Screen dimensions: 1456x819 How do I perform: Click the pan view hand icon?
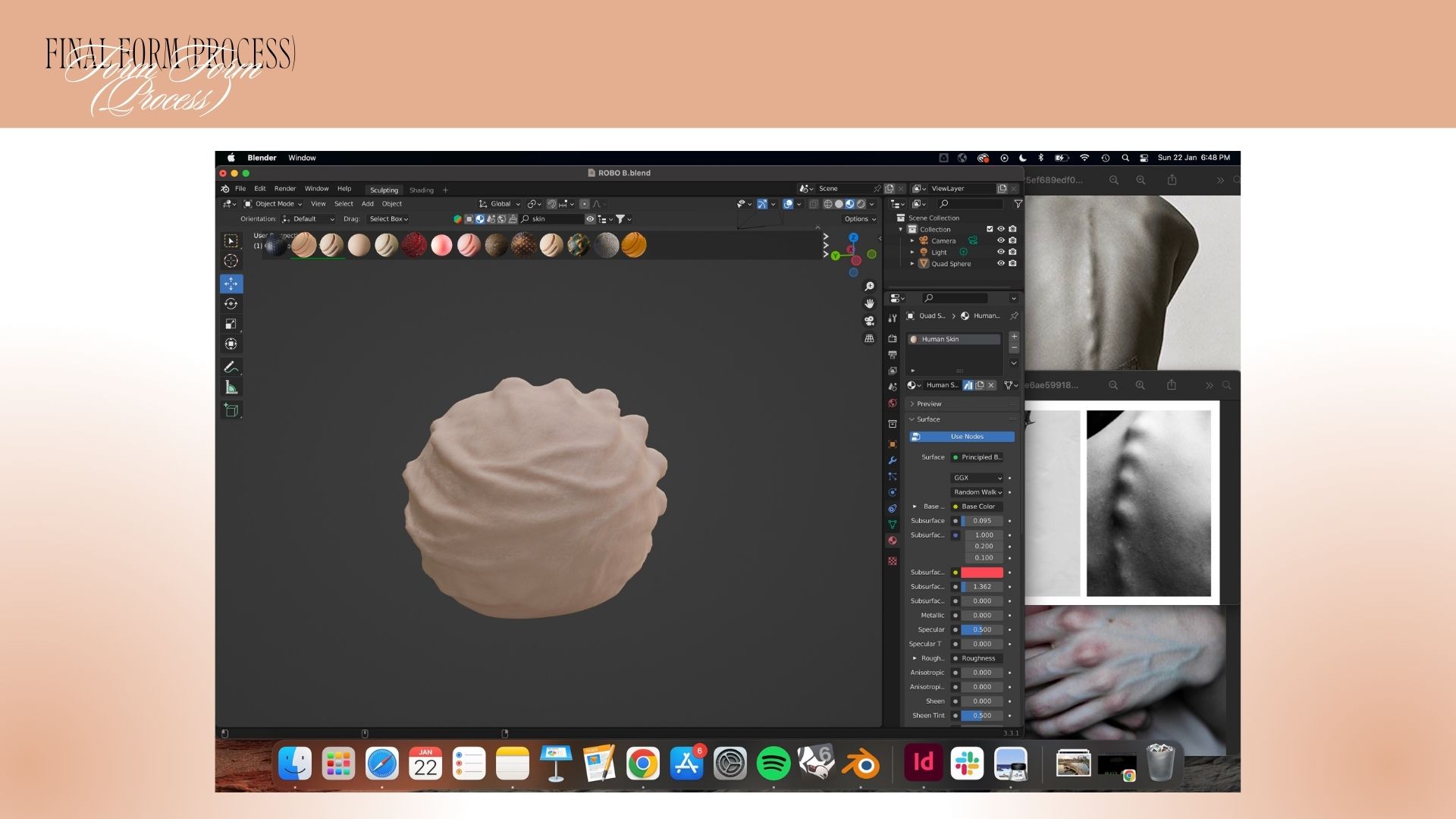click(869, 303)
